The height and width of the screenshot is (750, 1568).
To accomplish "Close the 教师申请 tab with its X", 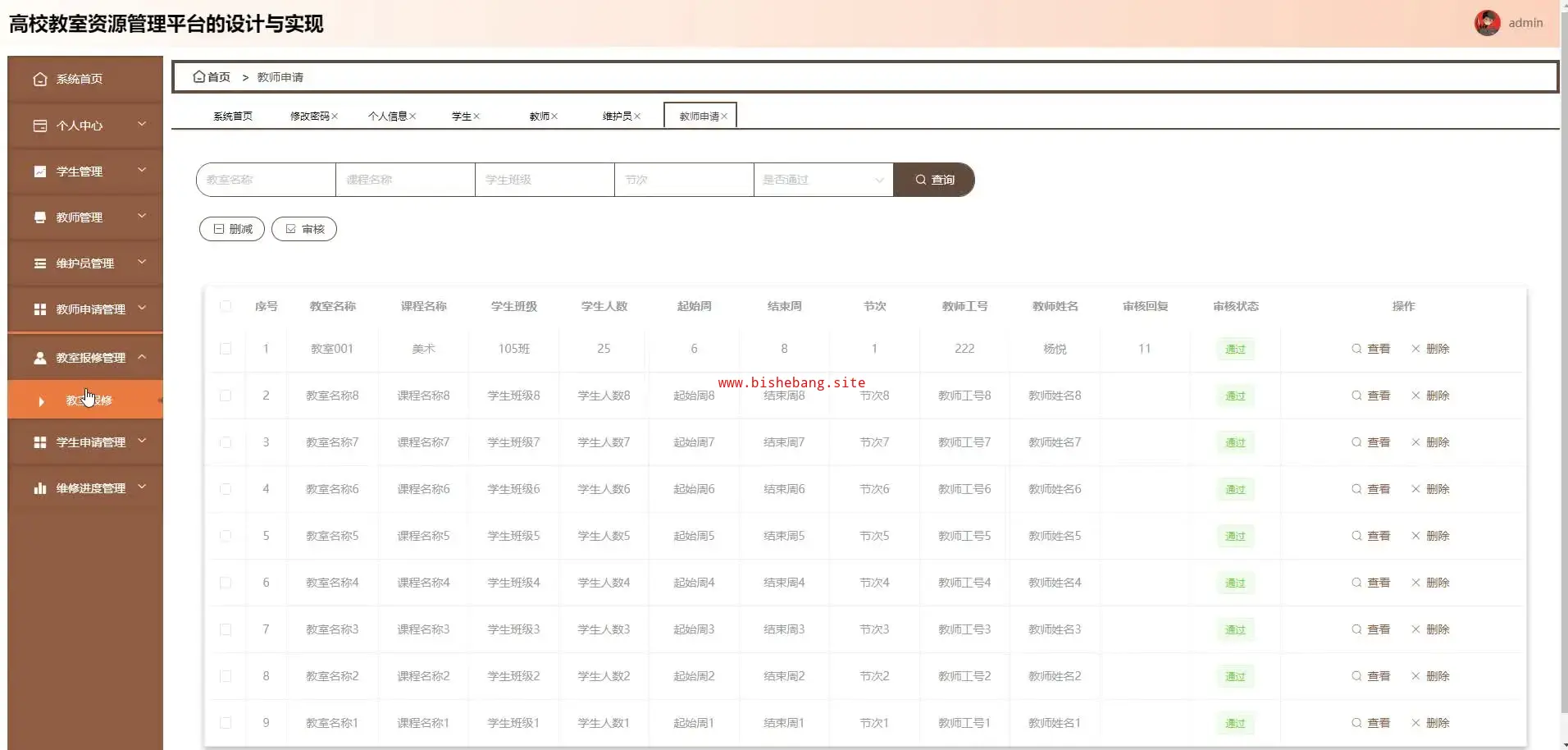I will [724, 117].
